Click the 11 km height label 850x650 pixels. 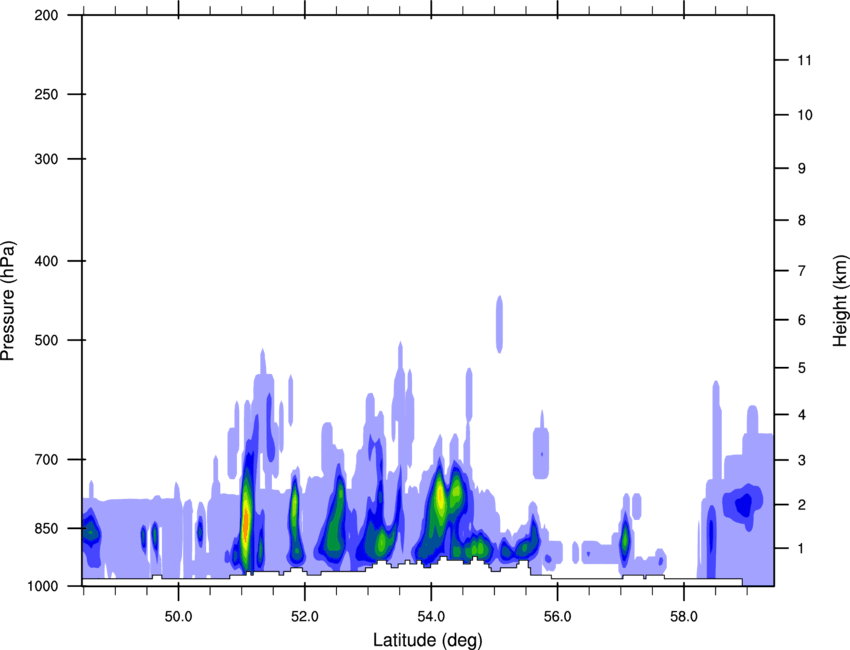click(804, 60)
